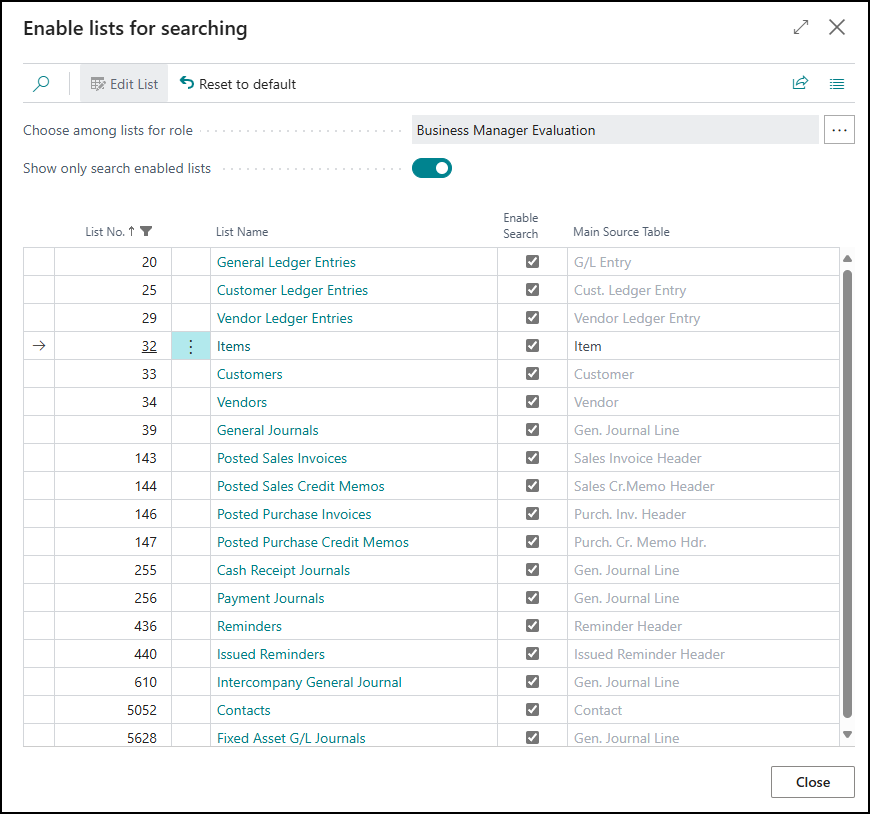Image resolution: width=870 pixels, height=814 pixels.
Task: Sort by the List No. column header
Action: tap(105, 231)
